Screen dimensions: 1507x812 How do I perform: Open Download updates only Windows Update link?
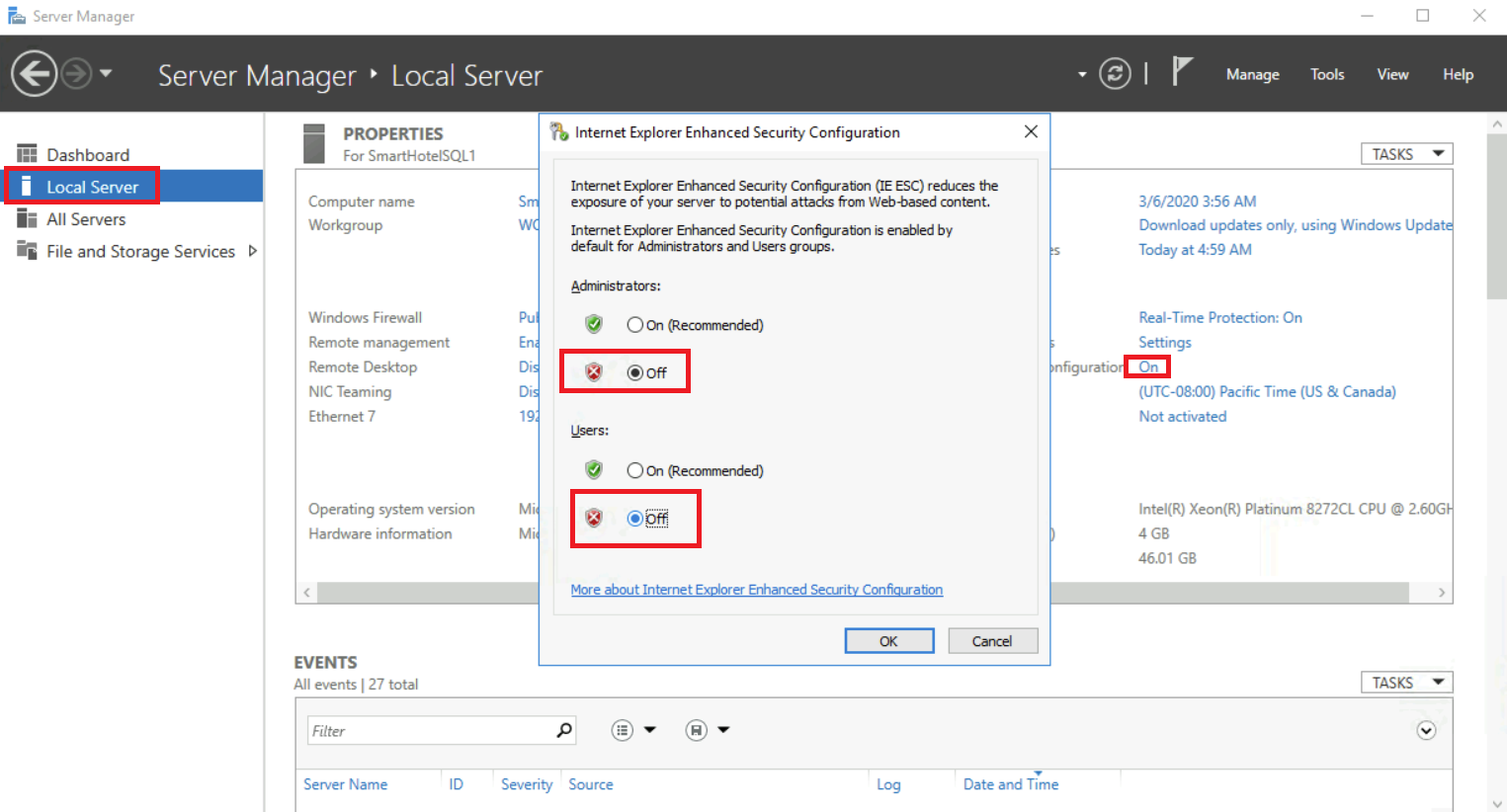tap(1296, 225)
